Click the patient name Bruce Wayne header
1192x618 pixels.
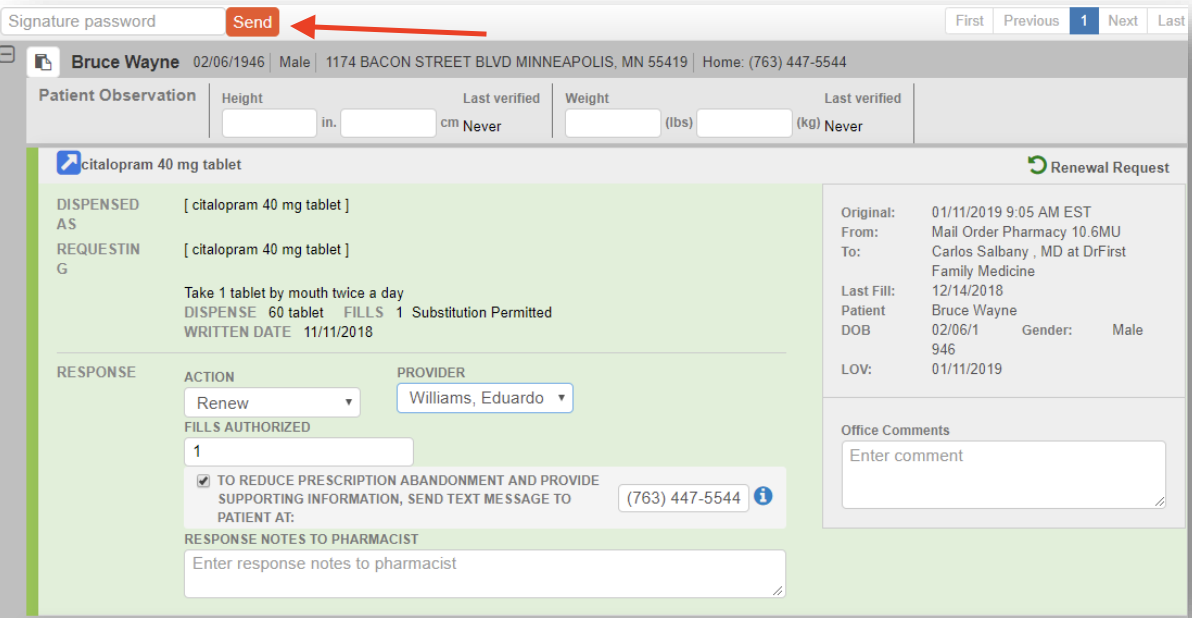tap(125, 62)
